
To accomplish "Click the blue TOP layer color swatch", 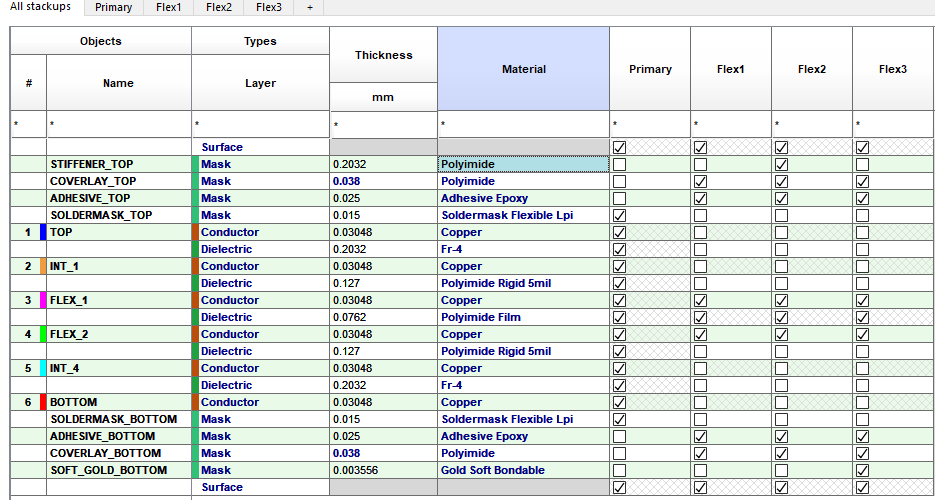I will (x=43, y=232).
